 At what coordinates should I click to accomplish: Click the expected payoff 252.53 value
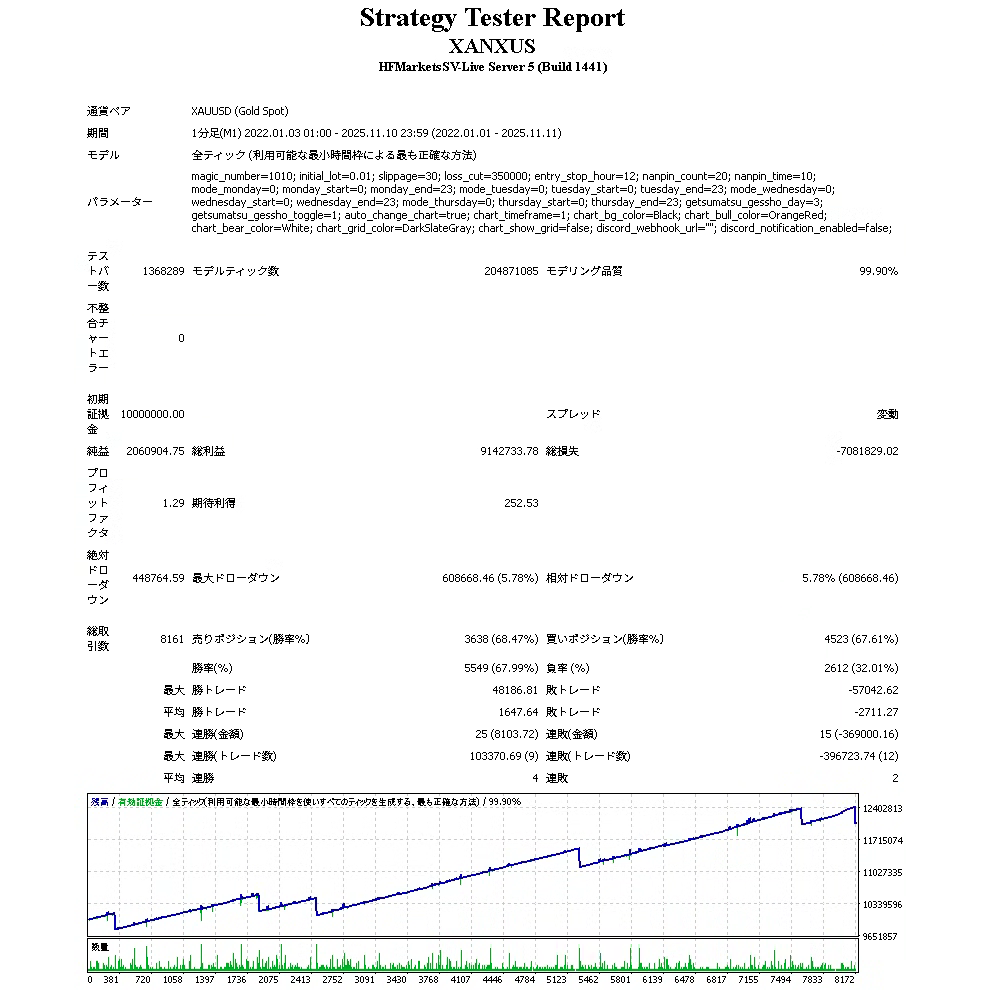click(521, 503)
